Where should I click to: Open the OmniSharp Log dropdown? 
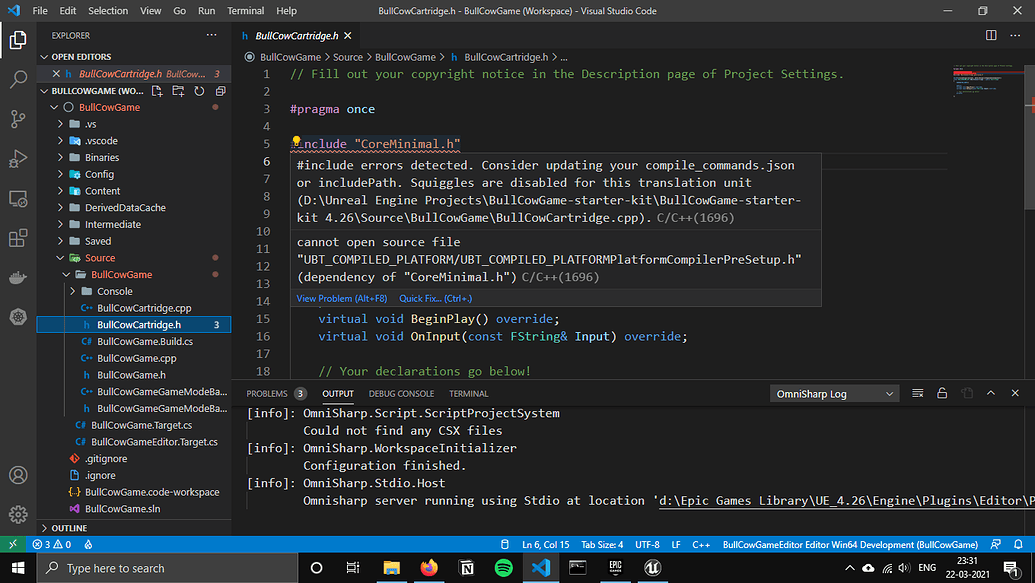click(834, 393)
